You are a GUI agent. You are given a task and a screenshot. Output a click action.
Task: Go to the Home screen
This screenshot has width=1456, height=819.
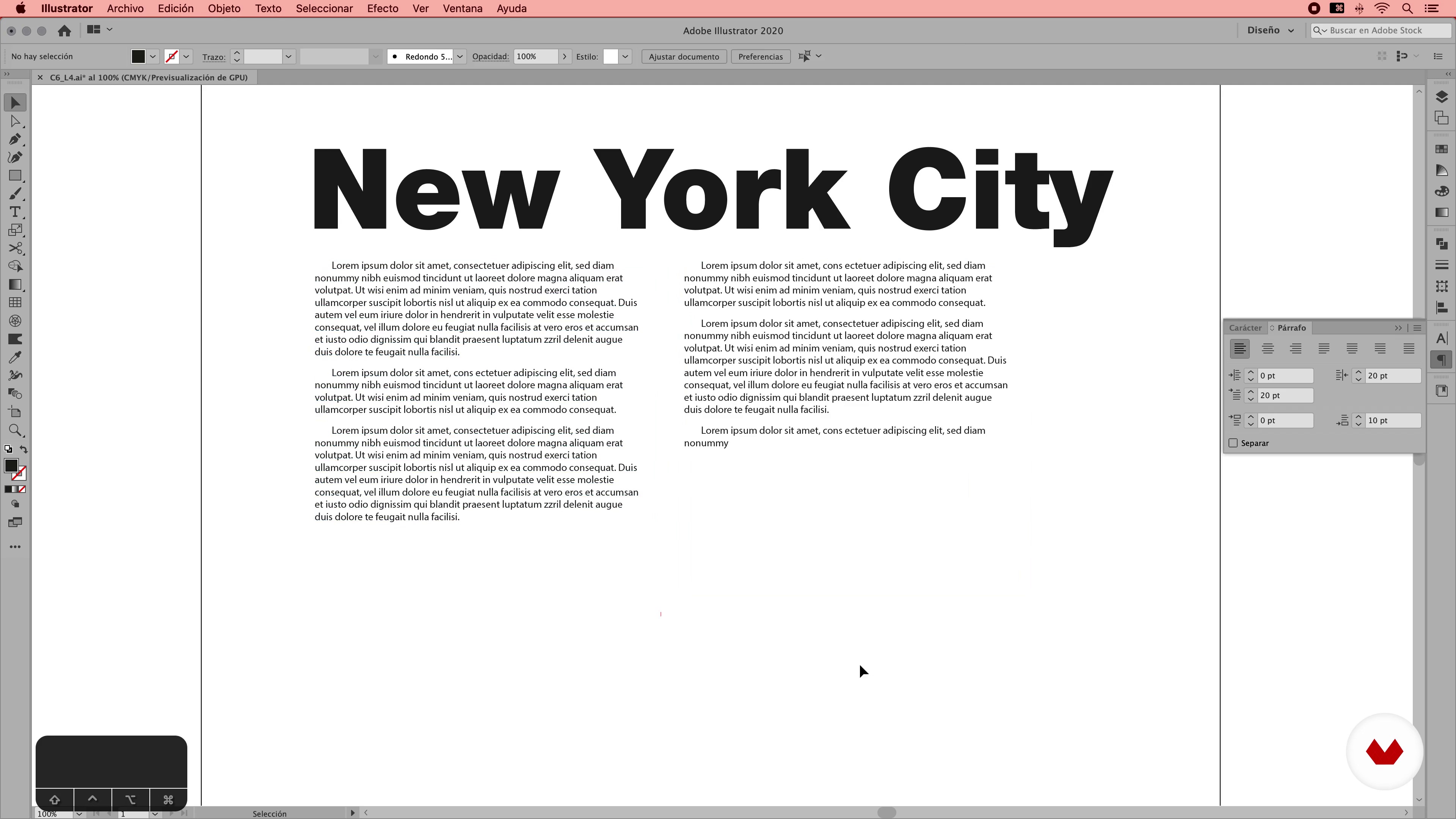pos(64,30)
